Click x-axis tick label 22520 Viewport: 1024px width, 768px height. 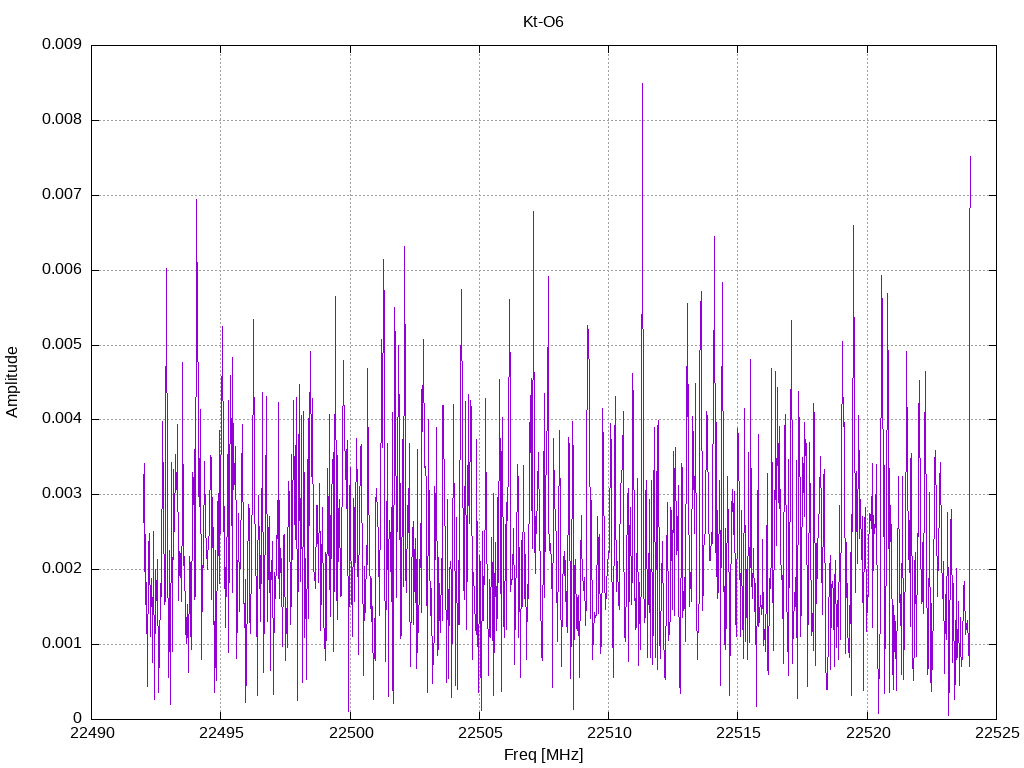[x=868, y=733]
